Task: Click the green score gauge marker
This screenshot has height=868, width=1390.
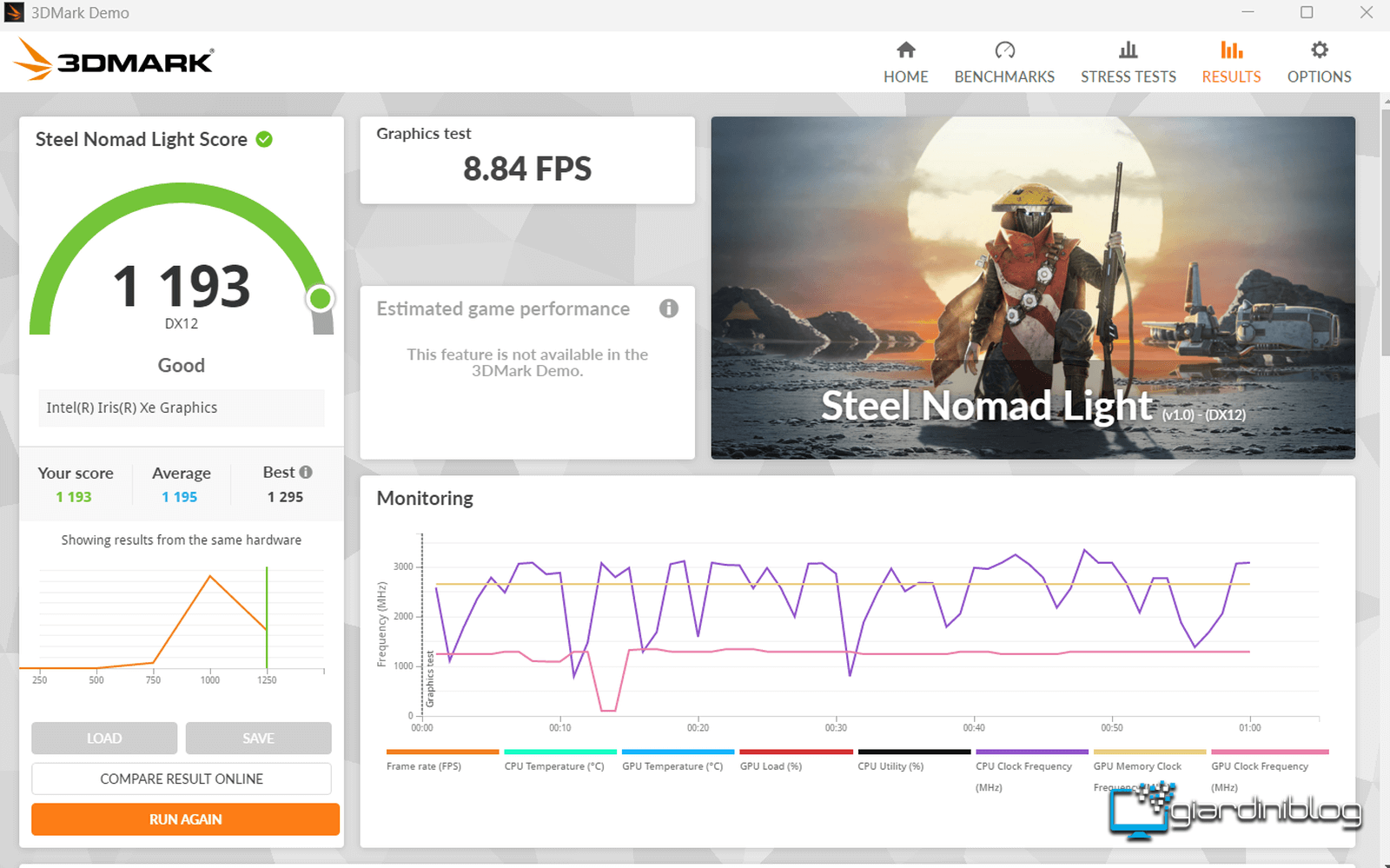Action: (x=320, y=299)
